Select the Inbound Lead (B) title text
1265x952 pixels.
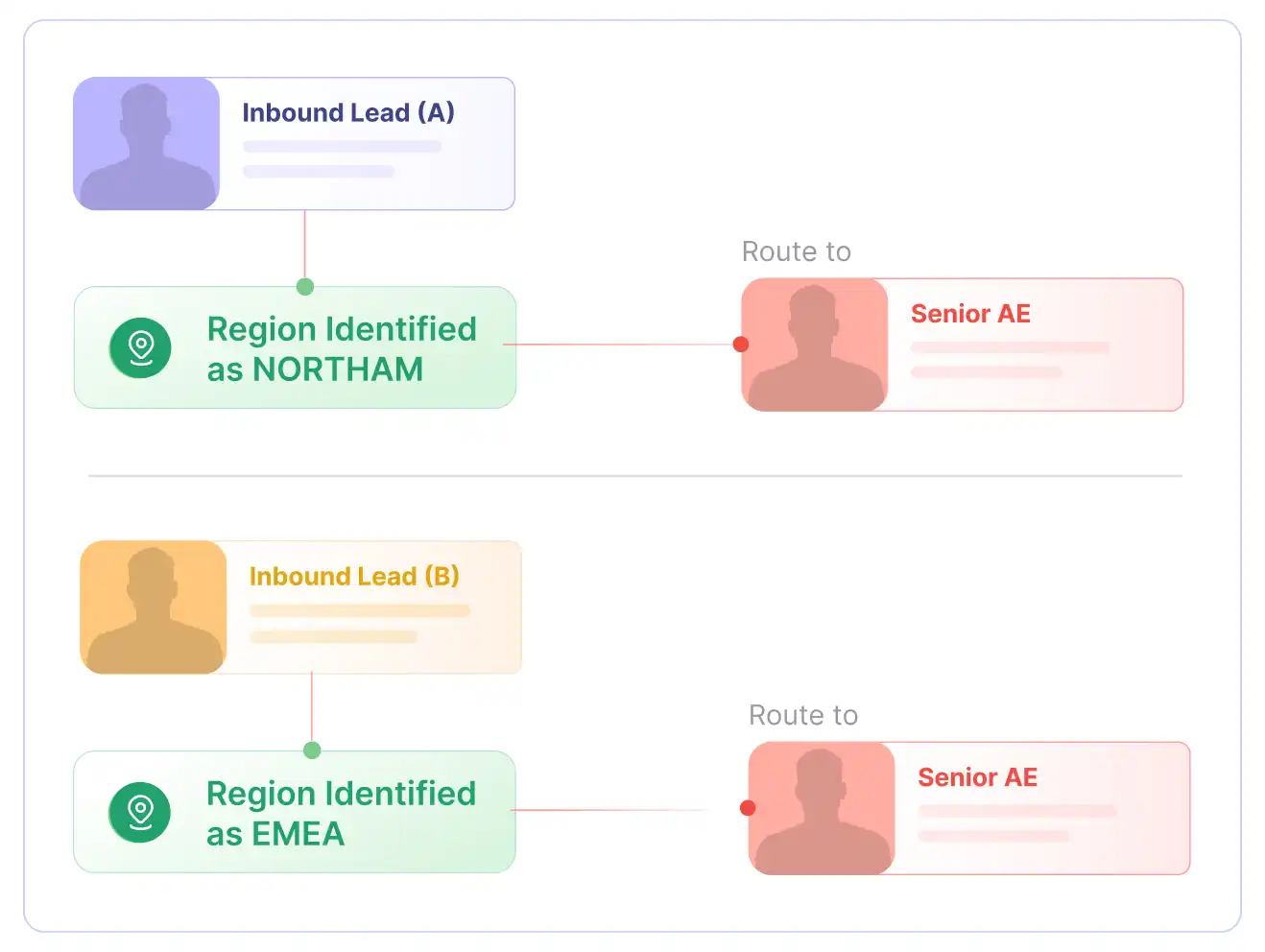click(354, 576)
